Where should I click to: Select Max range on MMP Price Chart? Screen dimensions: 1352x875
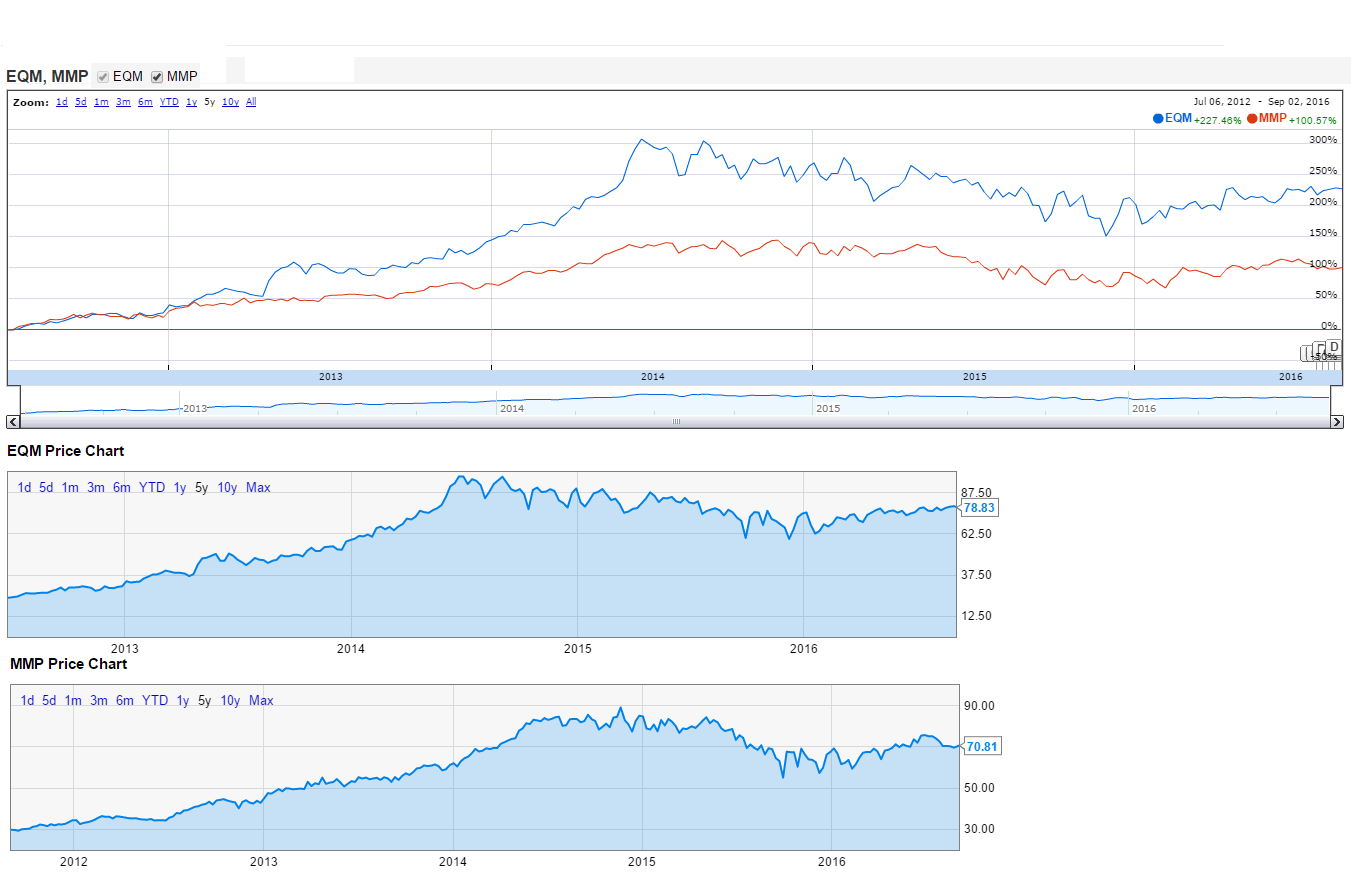[261, 701]
